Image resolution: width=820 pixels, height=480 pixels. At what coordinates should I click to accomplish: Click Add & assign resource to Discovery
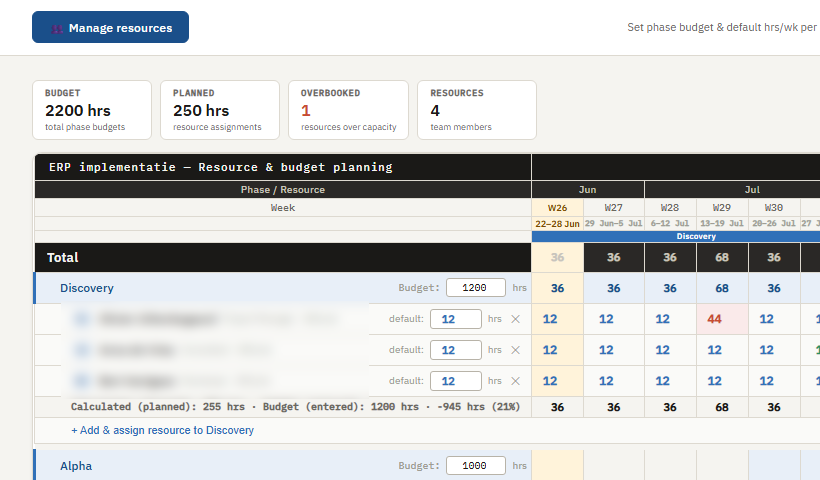163,430
